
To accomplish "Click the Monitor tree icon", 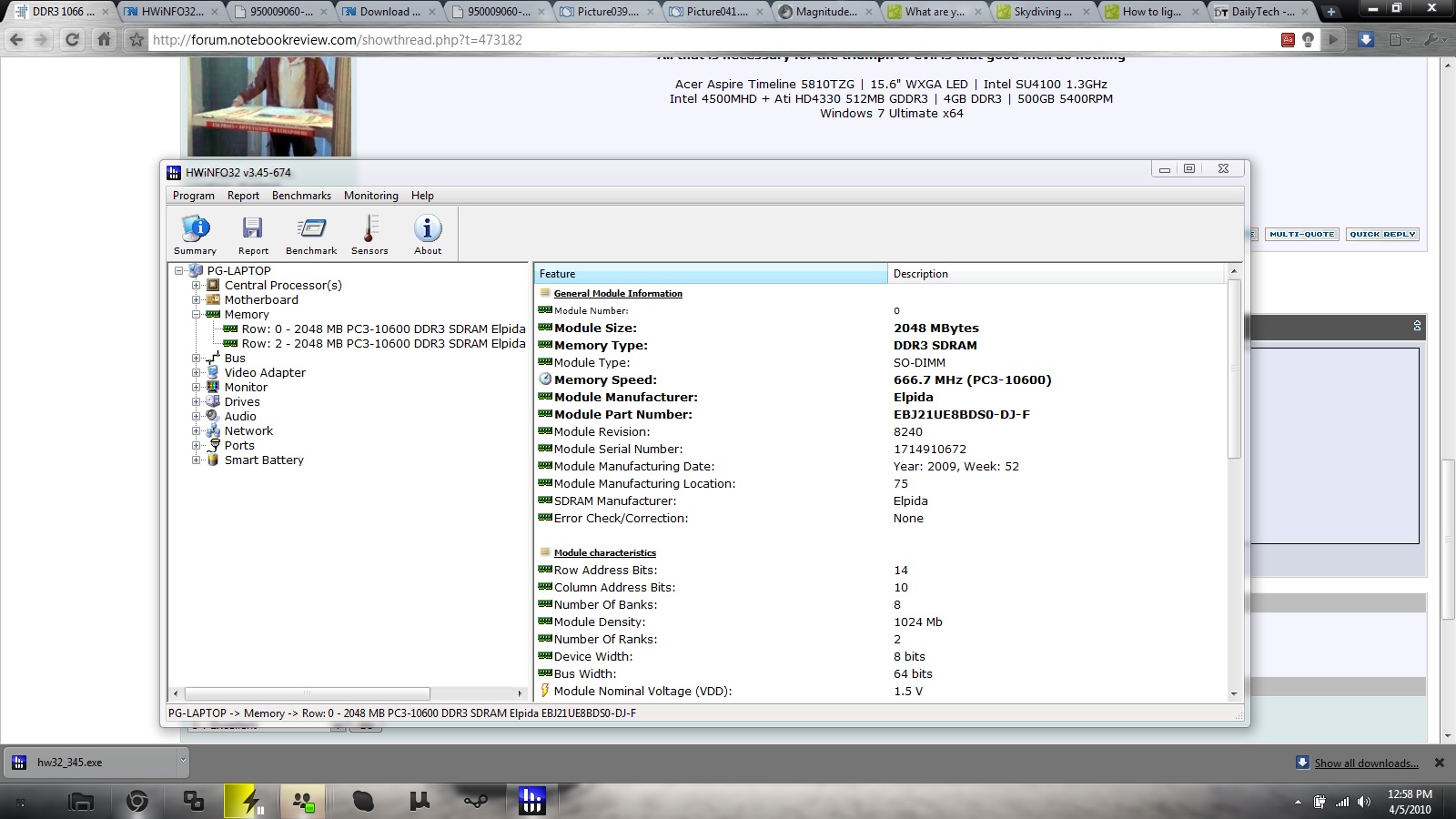I will click(213, 387).
